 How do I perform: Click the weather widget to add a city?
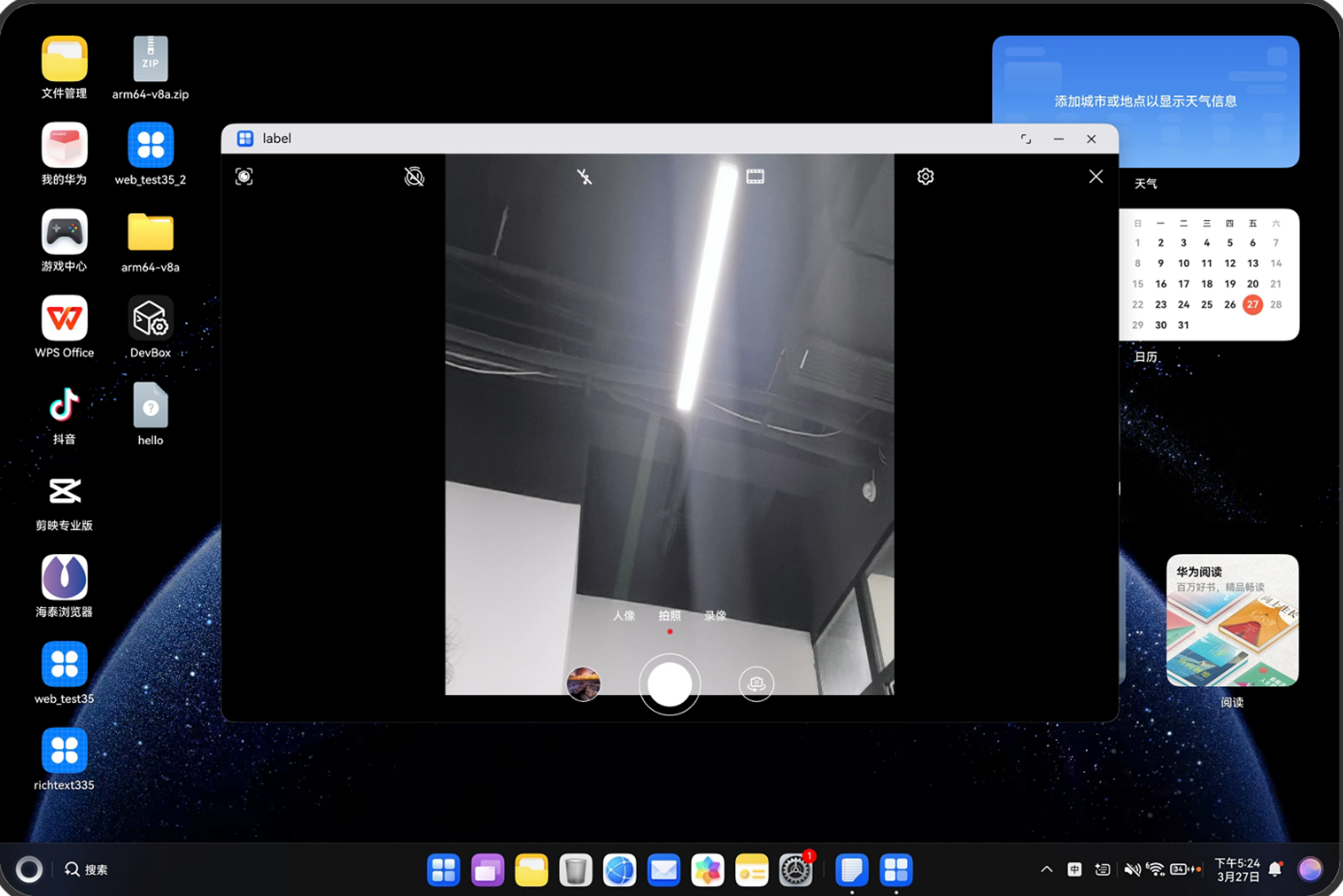pos(1145,101)
